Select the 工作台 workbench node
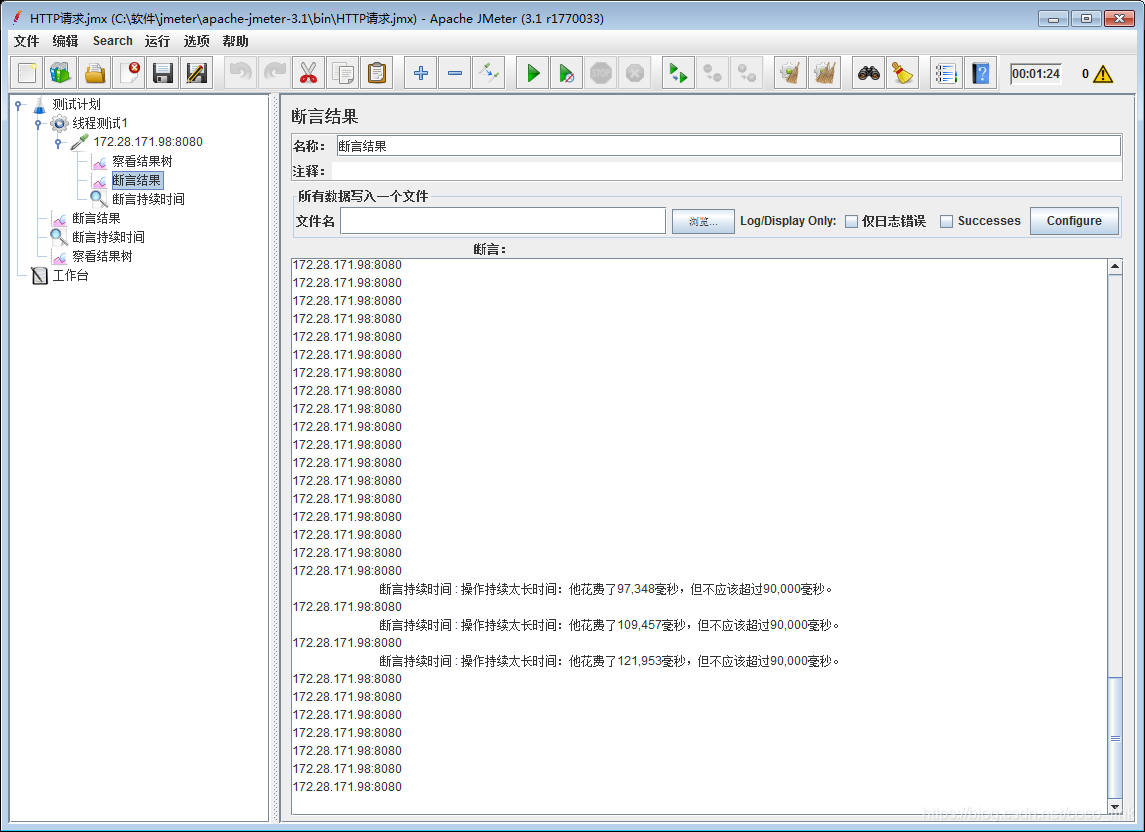The height and width of the screenshot is (832, 1145). (70, 275)
